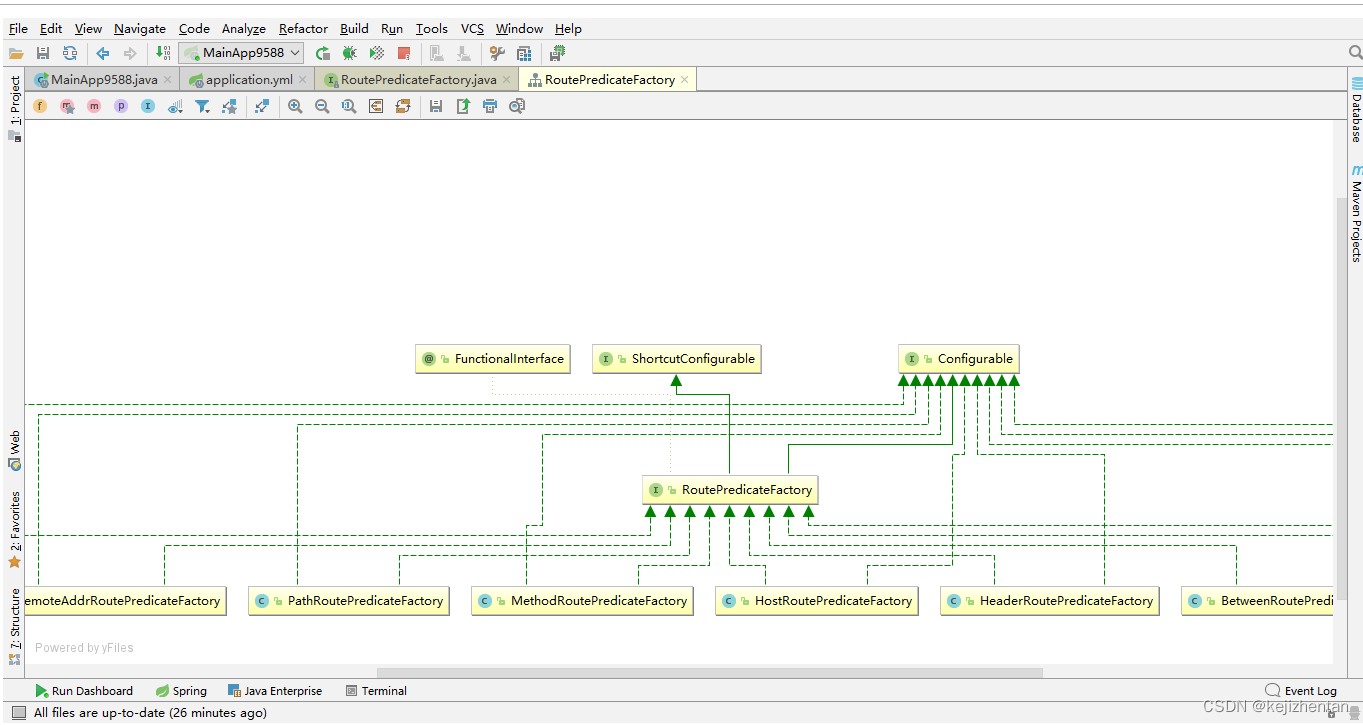Image resolution: width=1363 pixels, height=725 pixels.
Task: Click the SDK chip icon in toolbar
Action: [x=558, y=53]
